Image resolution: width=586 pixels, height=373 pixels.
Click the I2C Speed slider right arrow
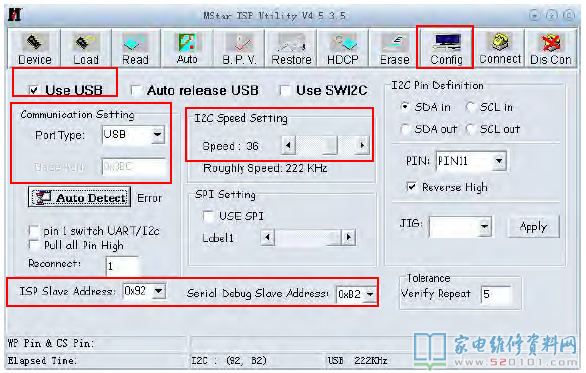pos(362,145)
